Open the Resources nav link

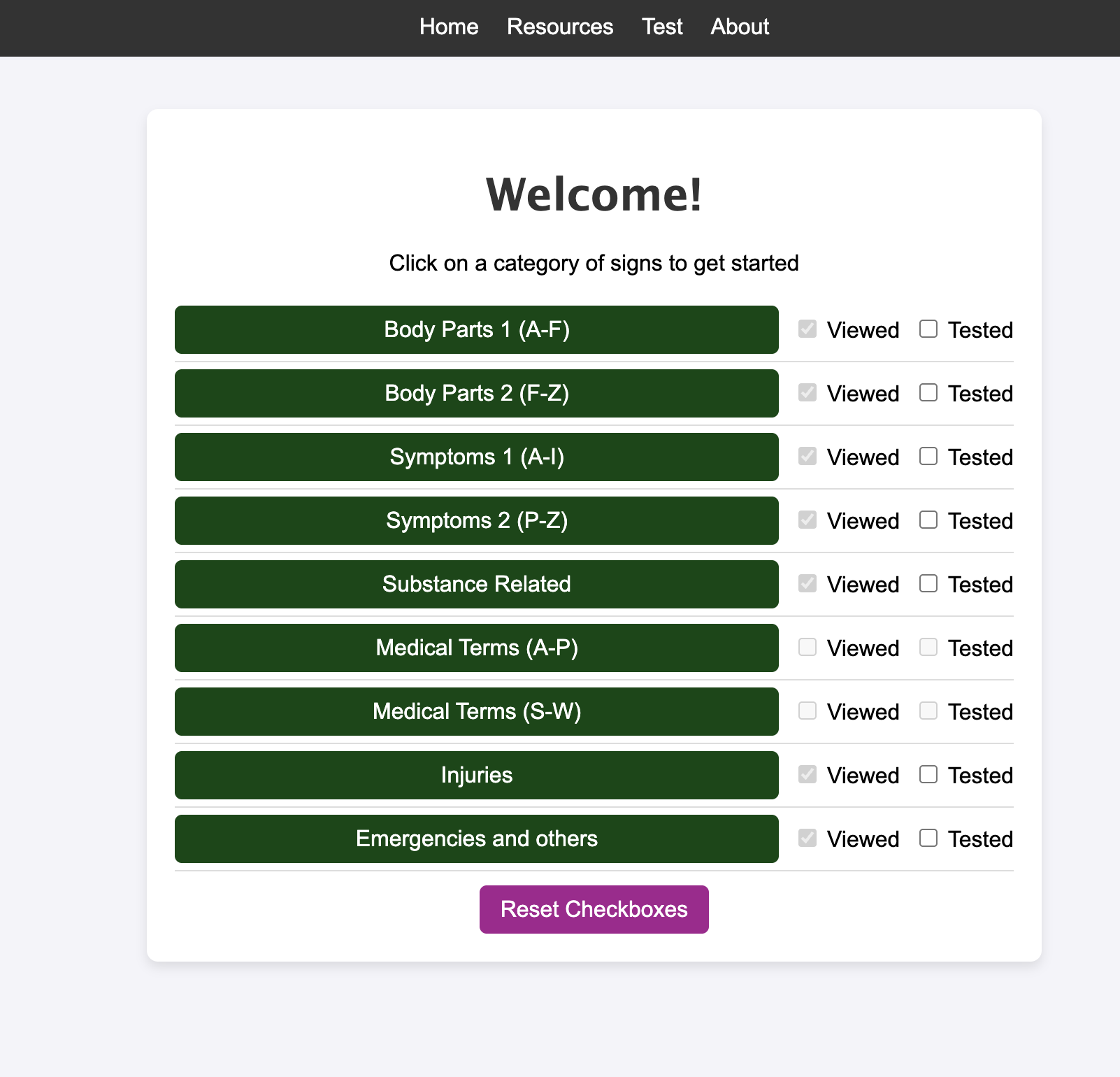(x=560, y=27)
